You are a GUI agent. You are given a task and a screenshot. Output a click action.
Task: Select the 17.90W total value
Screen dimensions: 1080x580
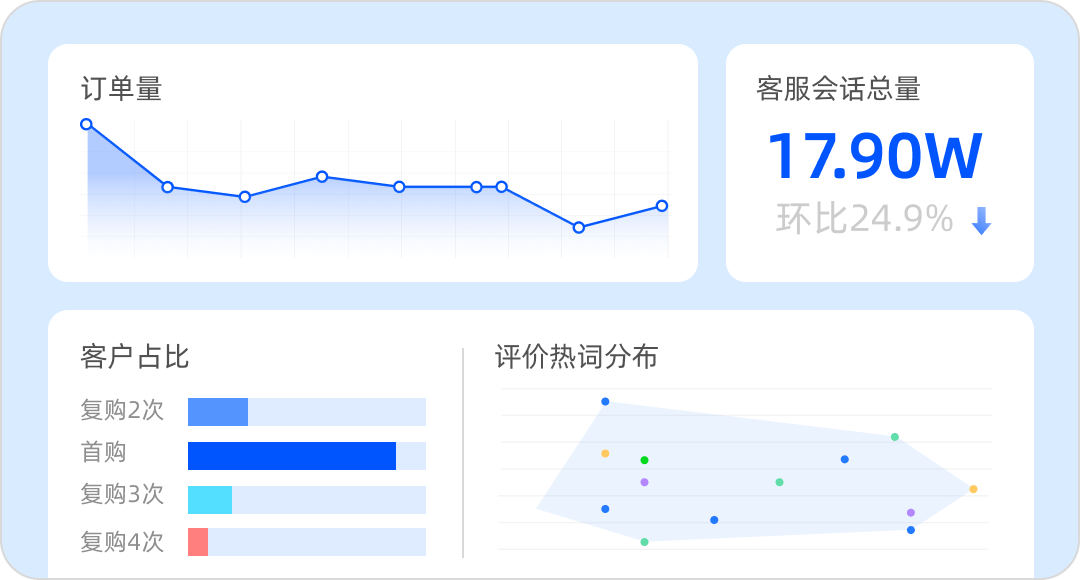click(875, 156)
